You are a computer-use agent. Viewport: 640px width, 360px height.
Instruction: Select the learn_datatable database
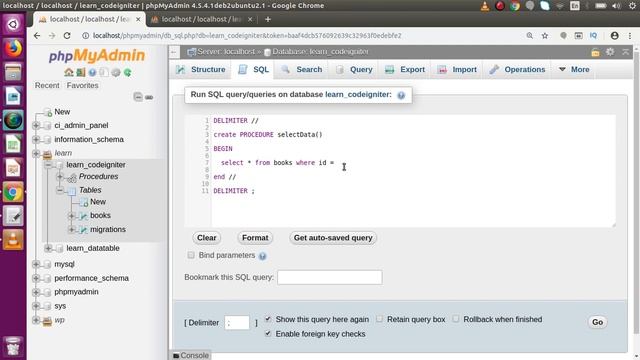[x=93, y=248]
